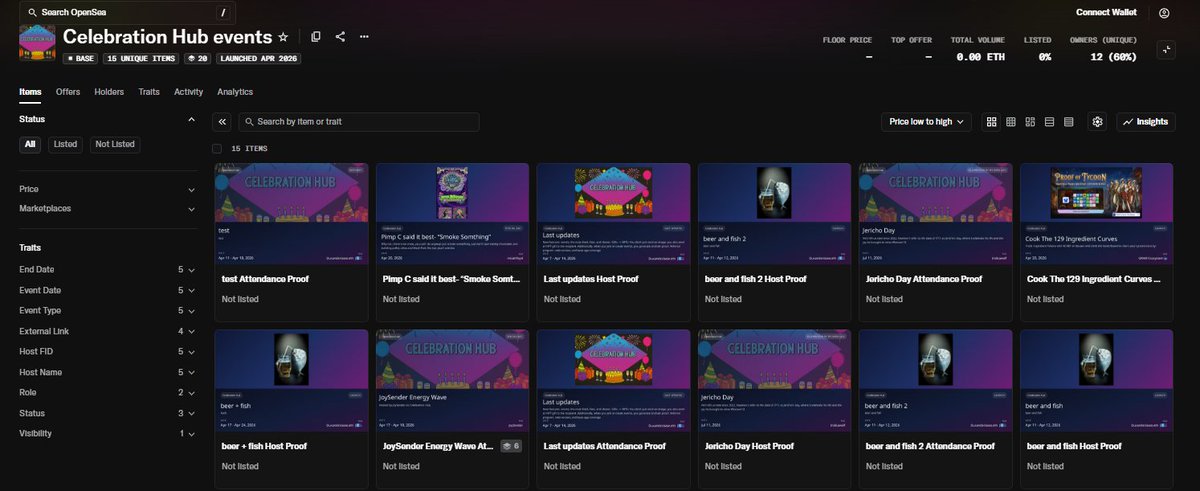This screenshot has width=1200, height=491.
Task: Select the All status filter
Action: tap(31, 145)
